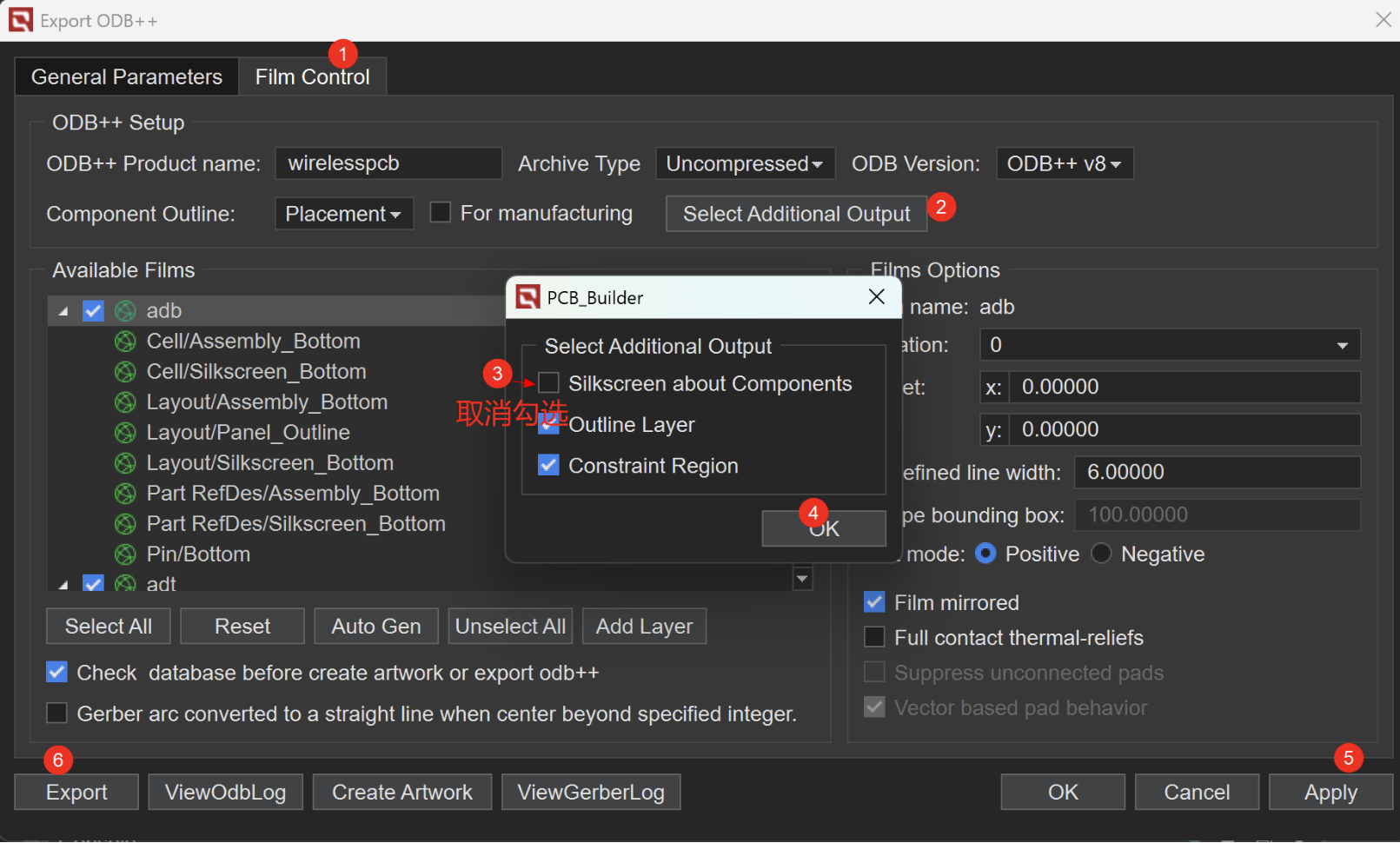Click the film icon next to Cell/Assembly_Bottom
The width and height of the screenshot is (1400, 843).
point(125,342)
